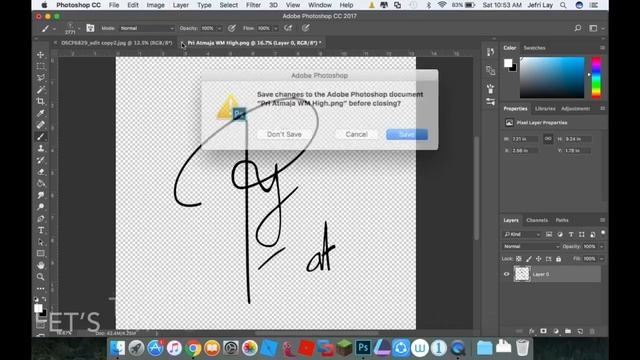Hide Layer 0 with the eye icon

tap(507, 274)
